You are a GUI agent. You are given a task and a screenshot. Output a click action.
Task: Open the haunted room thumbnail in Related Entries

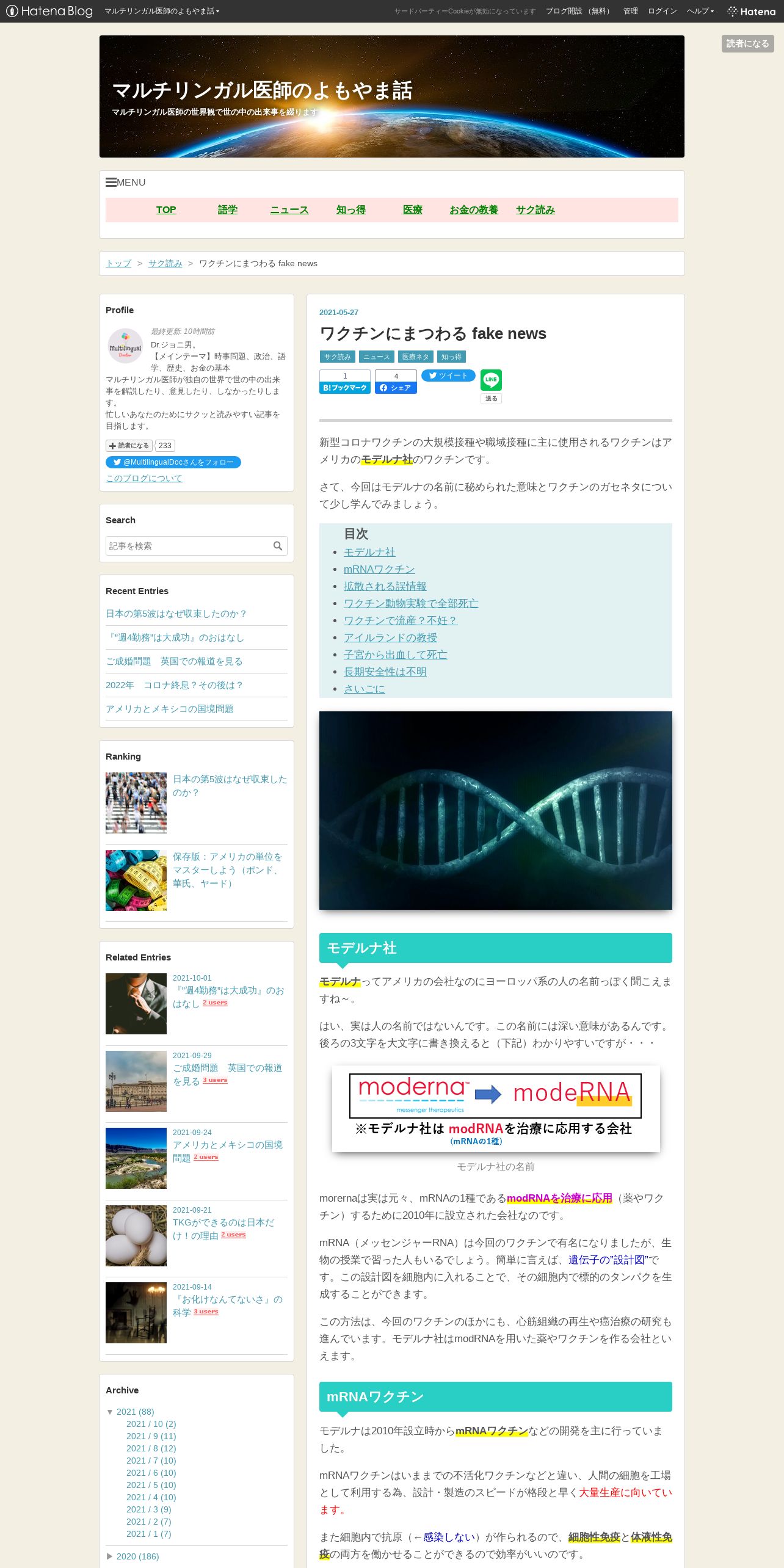click(x=136, y=1313)
